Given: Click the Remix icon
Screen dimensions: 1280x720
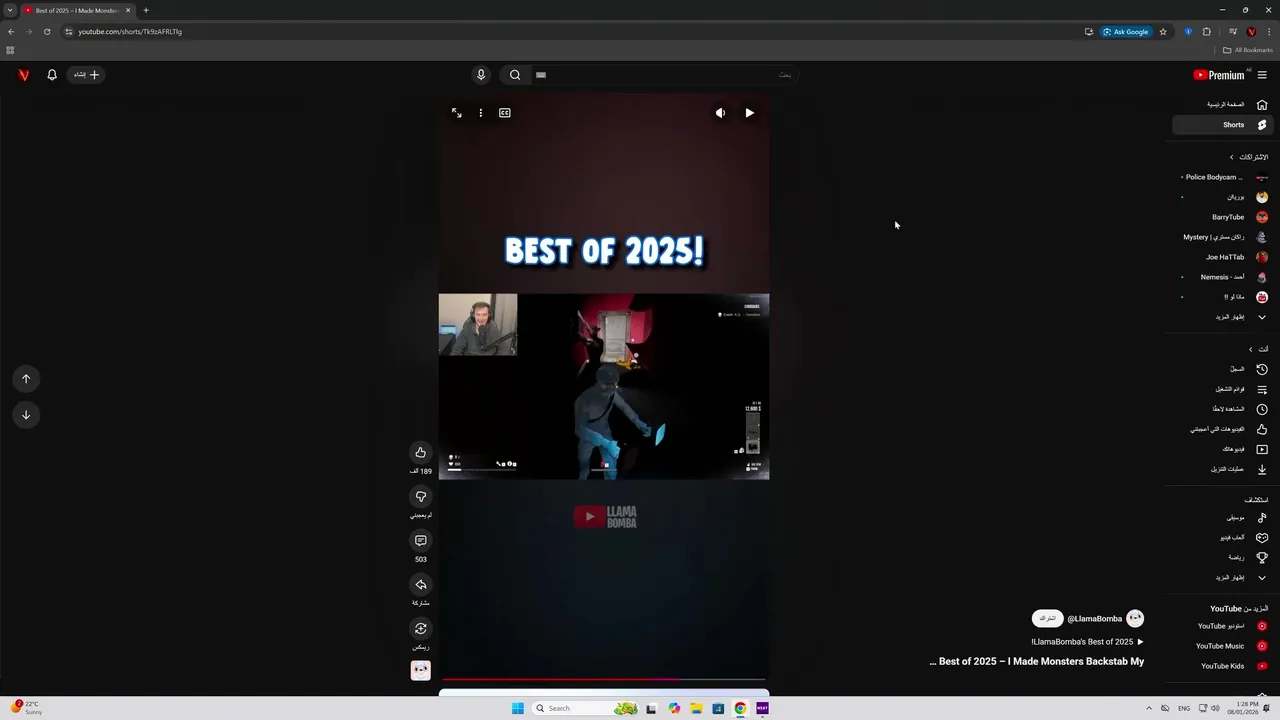Looking at the screenshot, I should pyautogui.click(x=421, y=629).
